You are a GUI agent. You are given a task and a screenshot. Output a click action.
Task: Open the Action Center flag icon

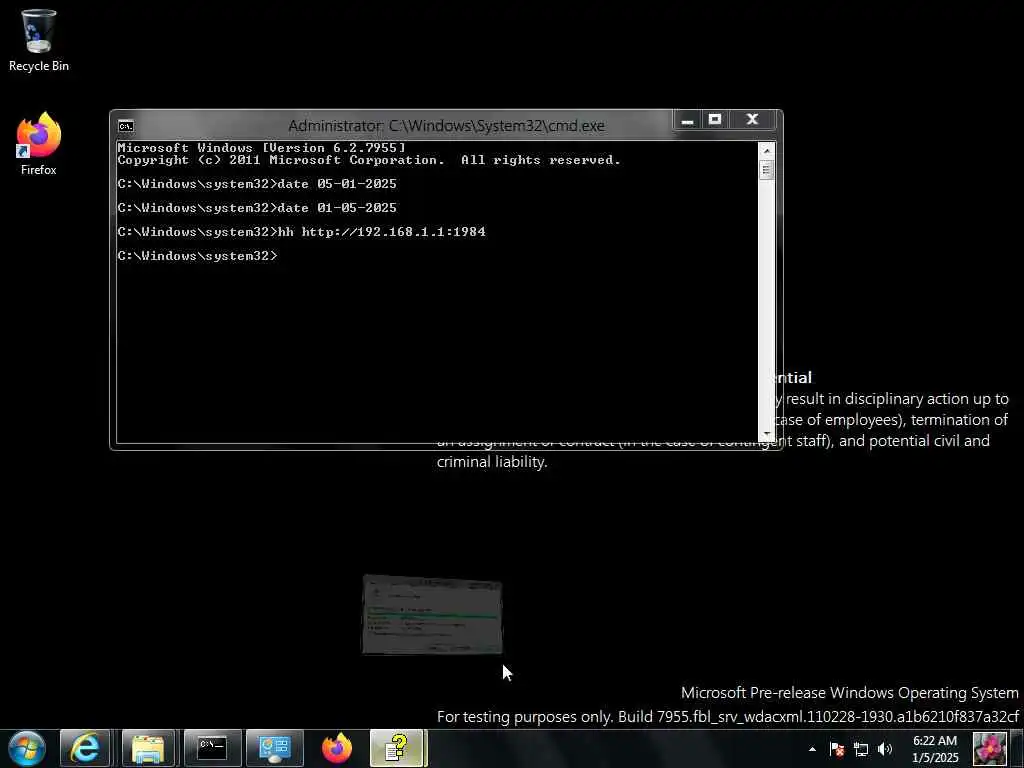tap(837, 750)
